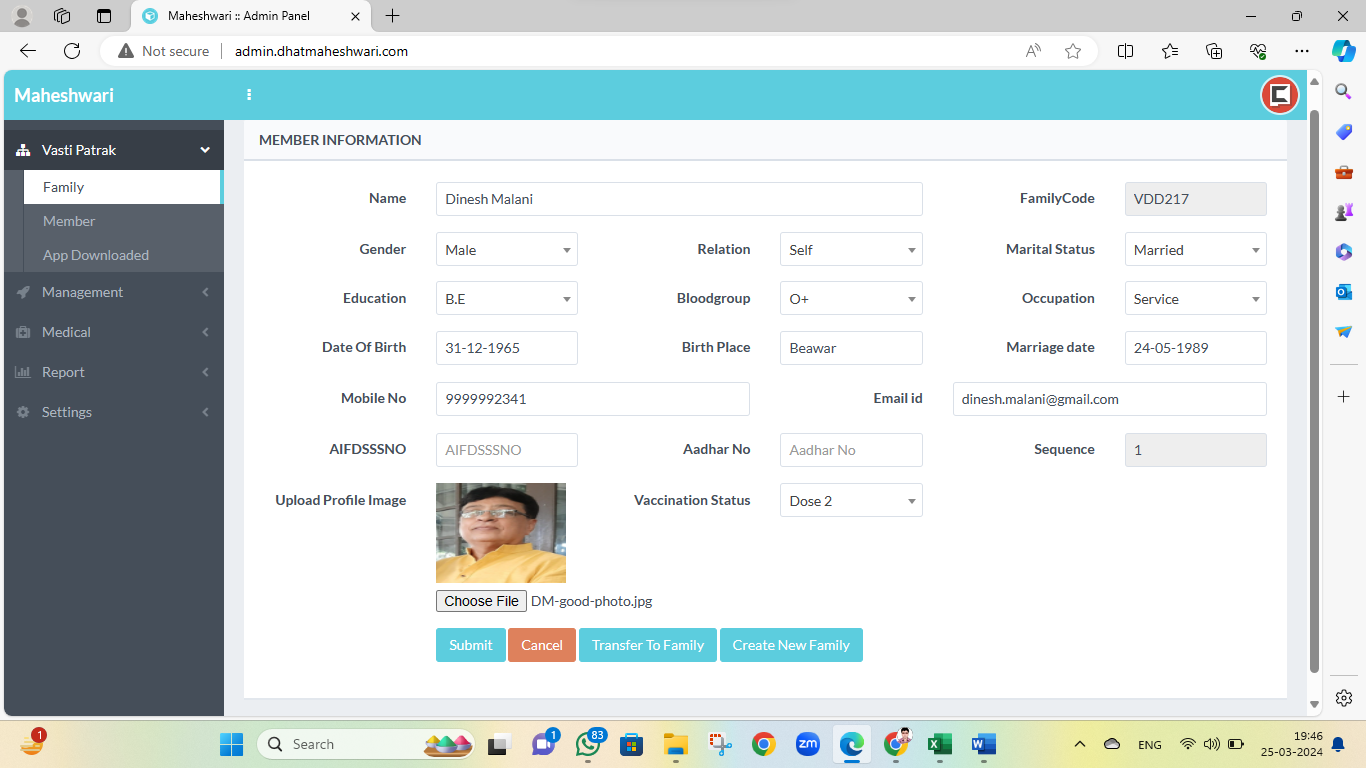Screen dimensions: 1366x768
Task: Open Browser essentials heart icon
Action: pyautogui.click(x=1258, y=51)
